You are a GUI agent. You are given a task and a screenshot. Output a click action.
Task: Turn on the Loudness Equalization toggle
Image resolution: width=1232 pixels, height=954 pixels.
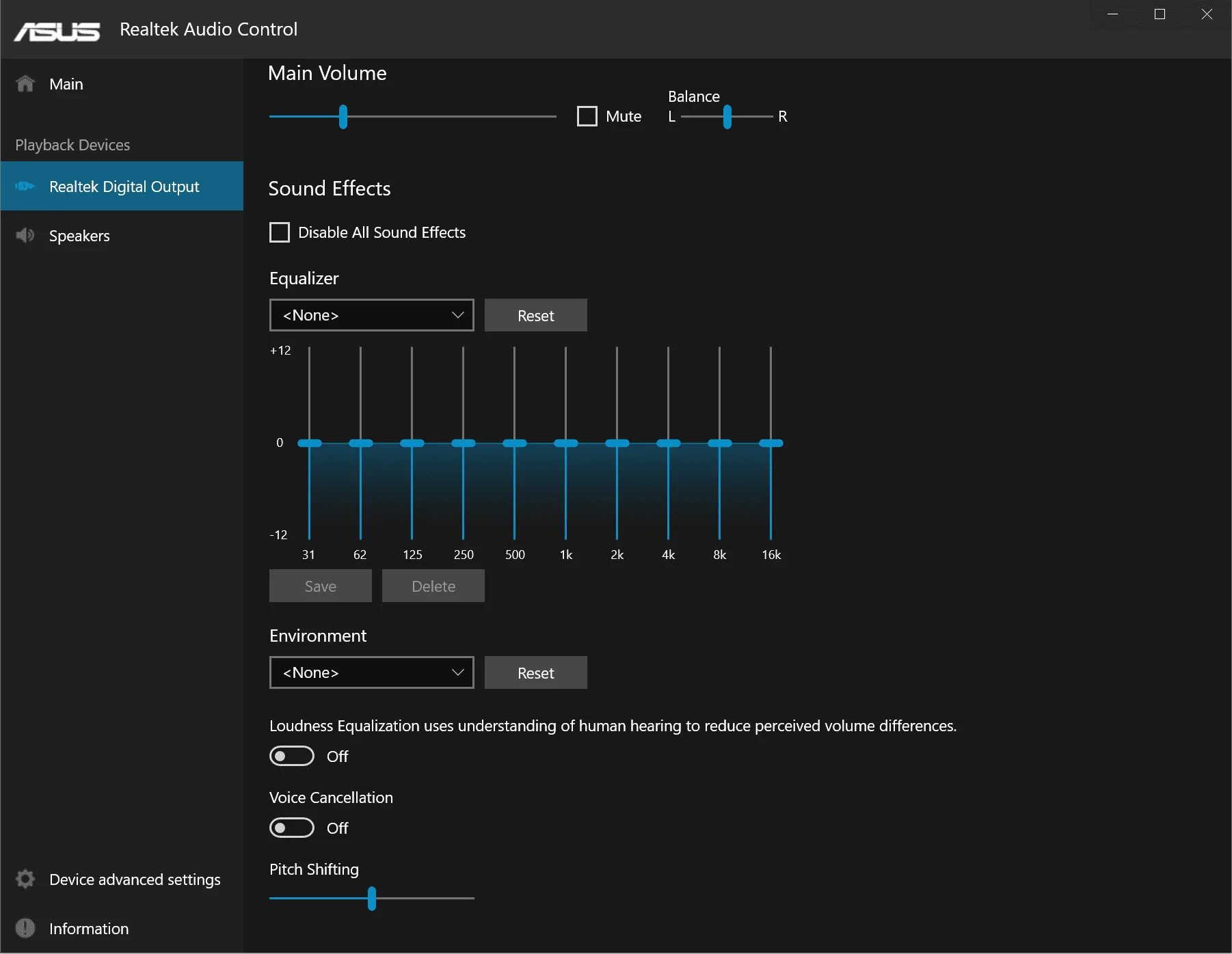tap(292, 756)
